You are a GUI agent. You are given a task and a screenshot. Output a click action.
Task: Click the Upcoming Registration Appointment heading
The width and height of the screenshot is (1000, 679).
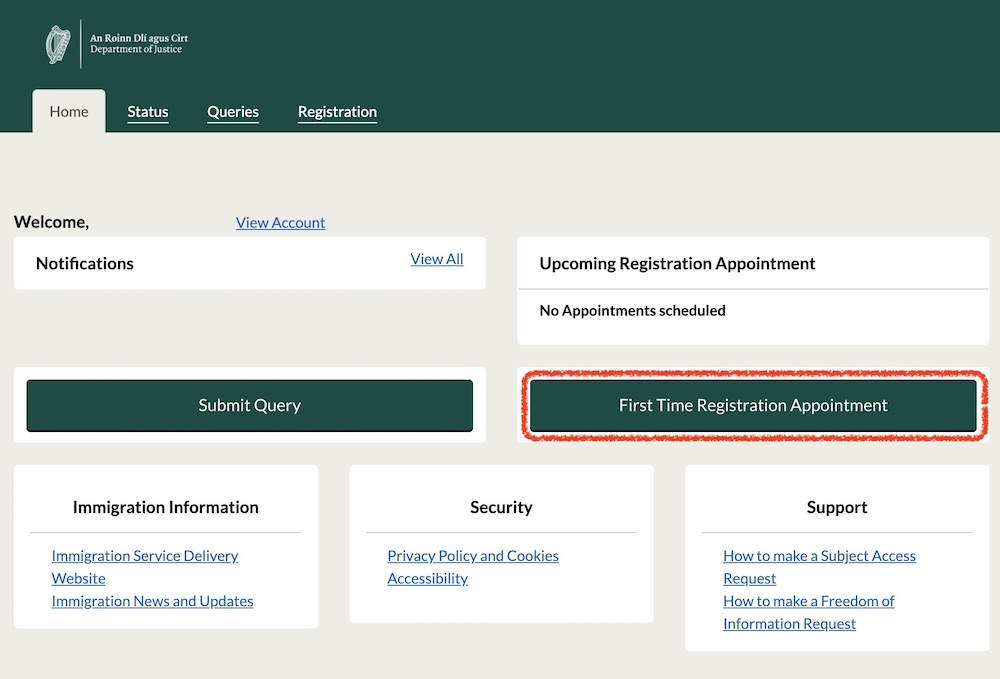tap(677, 263)
